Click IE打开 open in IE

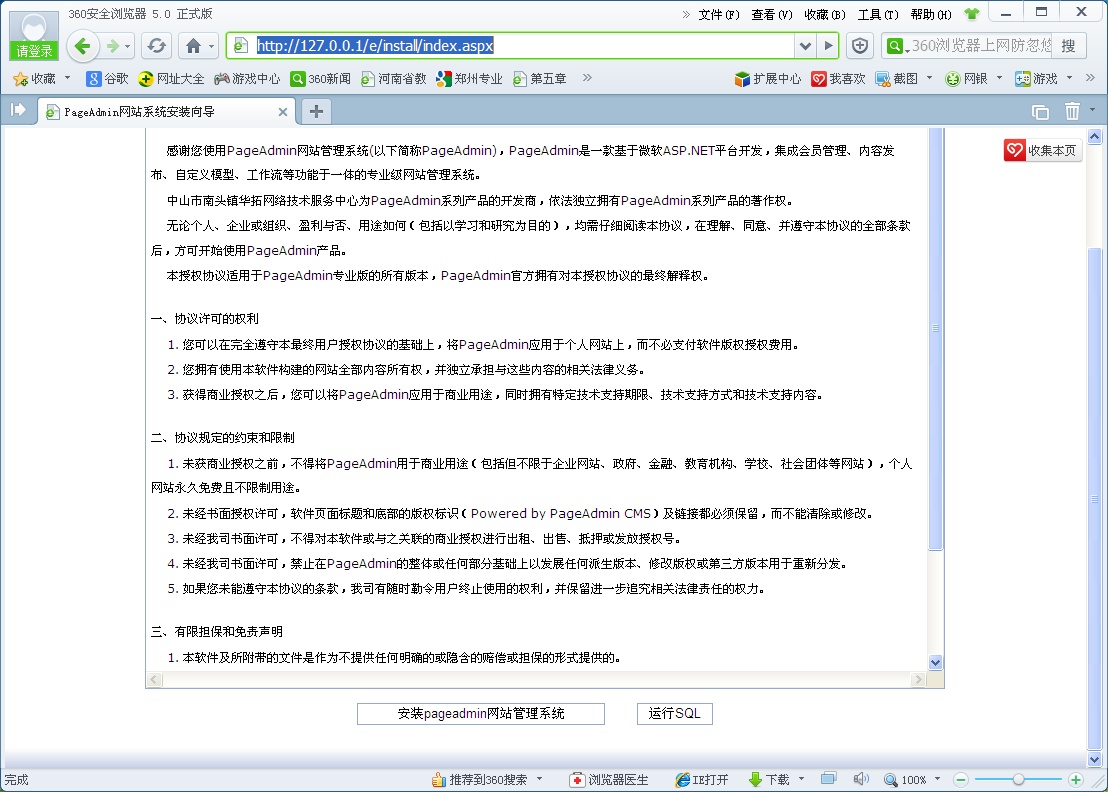pos(702,779)
